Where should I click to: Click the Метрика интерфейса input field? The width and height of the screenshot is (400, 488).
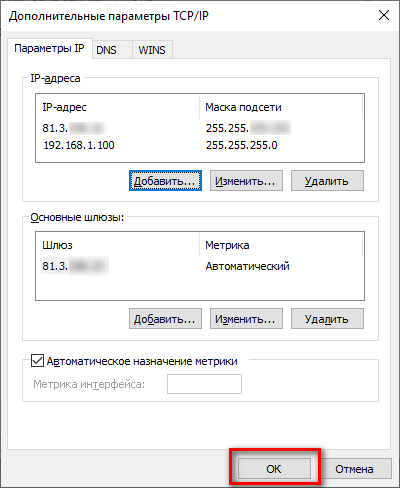coord(204,384)
